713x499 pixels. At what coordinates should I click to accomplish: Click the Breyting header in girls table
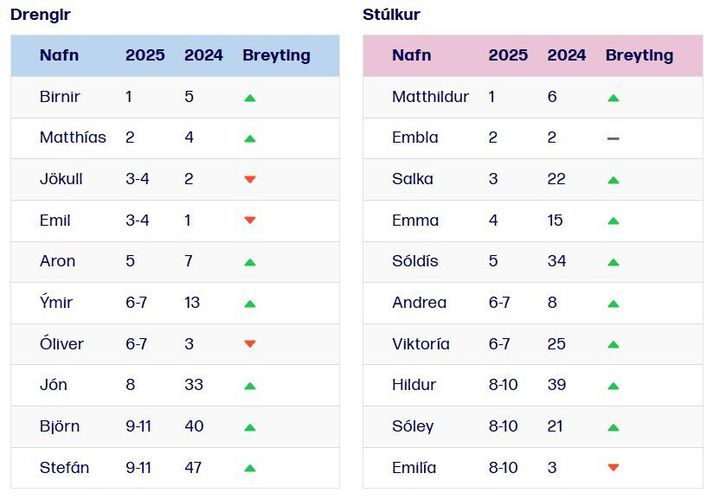(x=639, y=56)
